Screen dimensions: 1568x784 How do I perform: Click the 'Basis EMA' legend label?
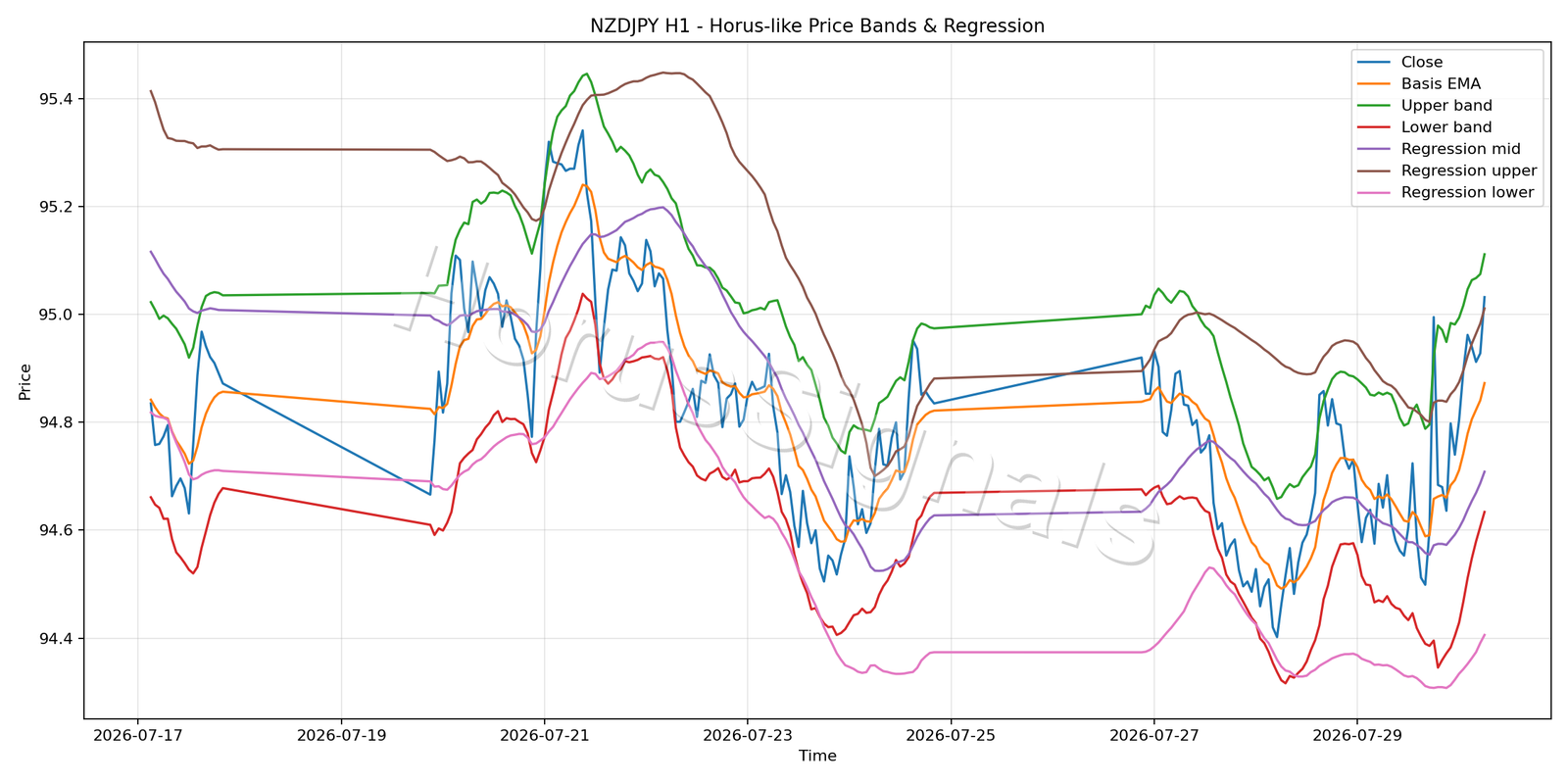1441,84
